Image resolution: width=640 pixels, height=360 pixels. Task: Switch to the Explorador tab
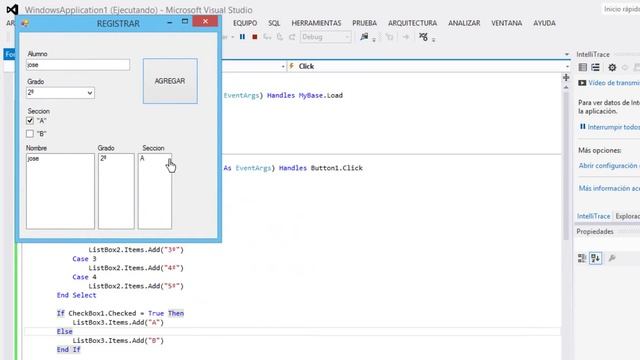[x=627, y=216]
